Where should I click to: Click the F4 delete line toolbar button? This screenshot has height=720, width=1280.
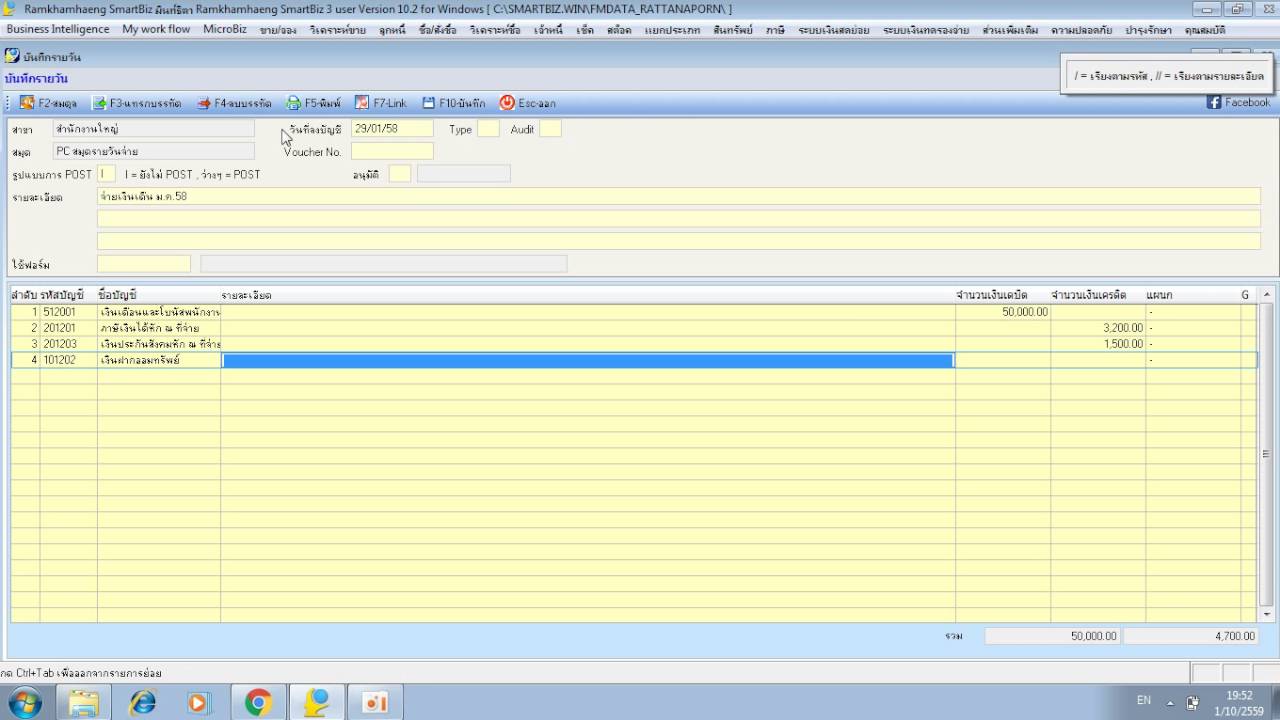point(234,103)
